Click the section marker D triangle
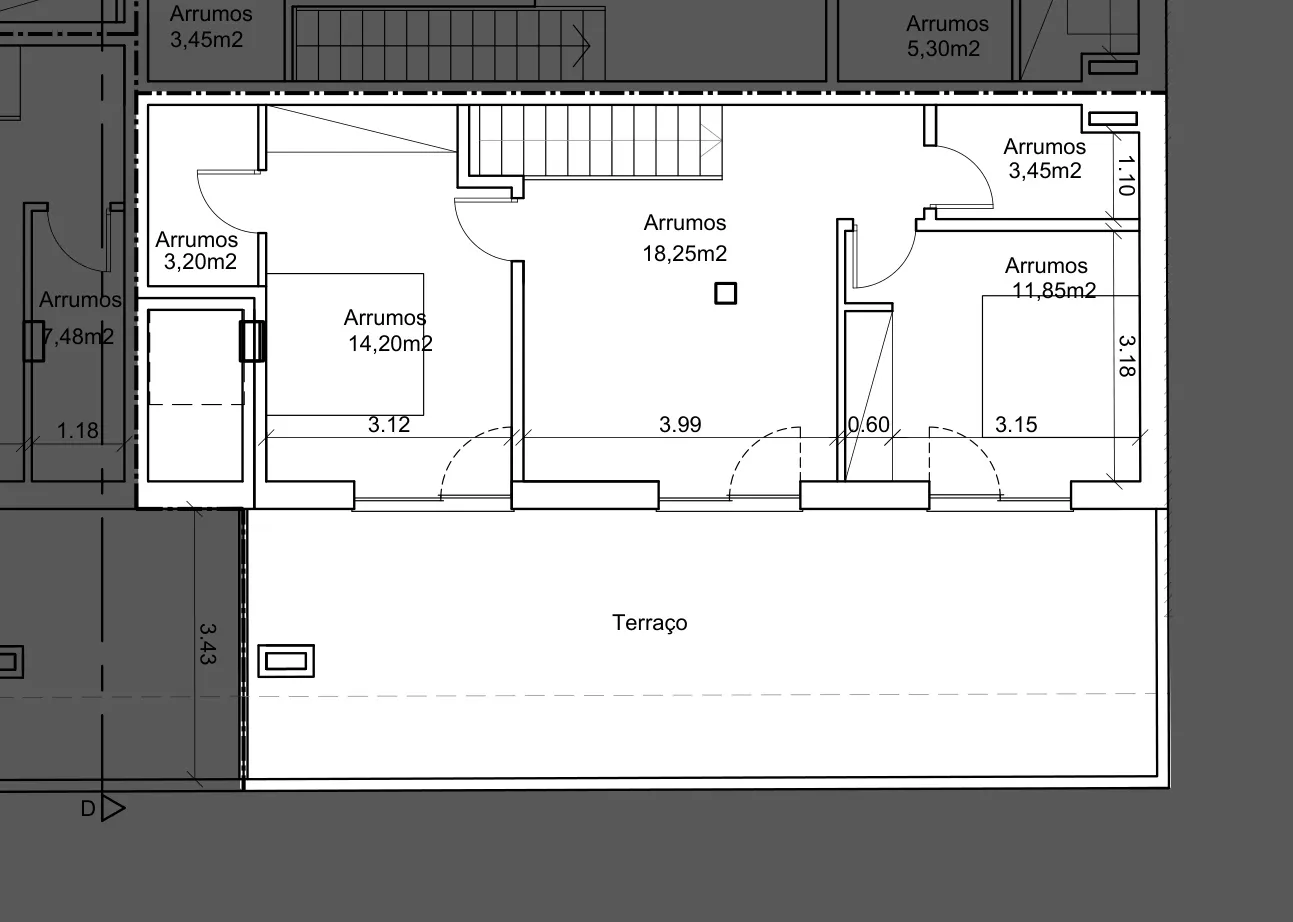Viewport: 1293px width, 922px height. coord(112,809)
